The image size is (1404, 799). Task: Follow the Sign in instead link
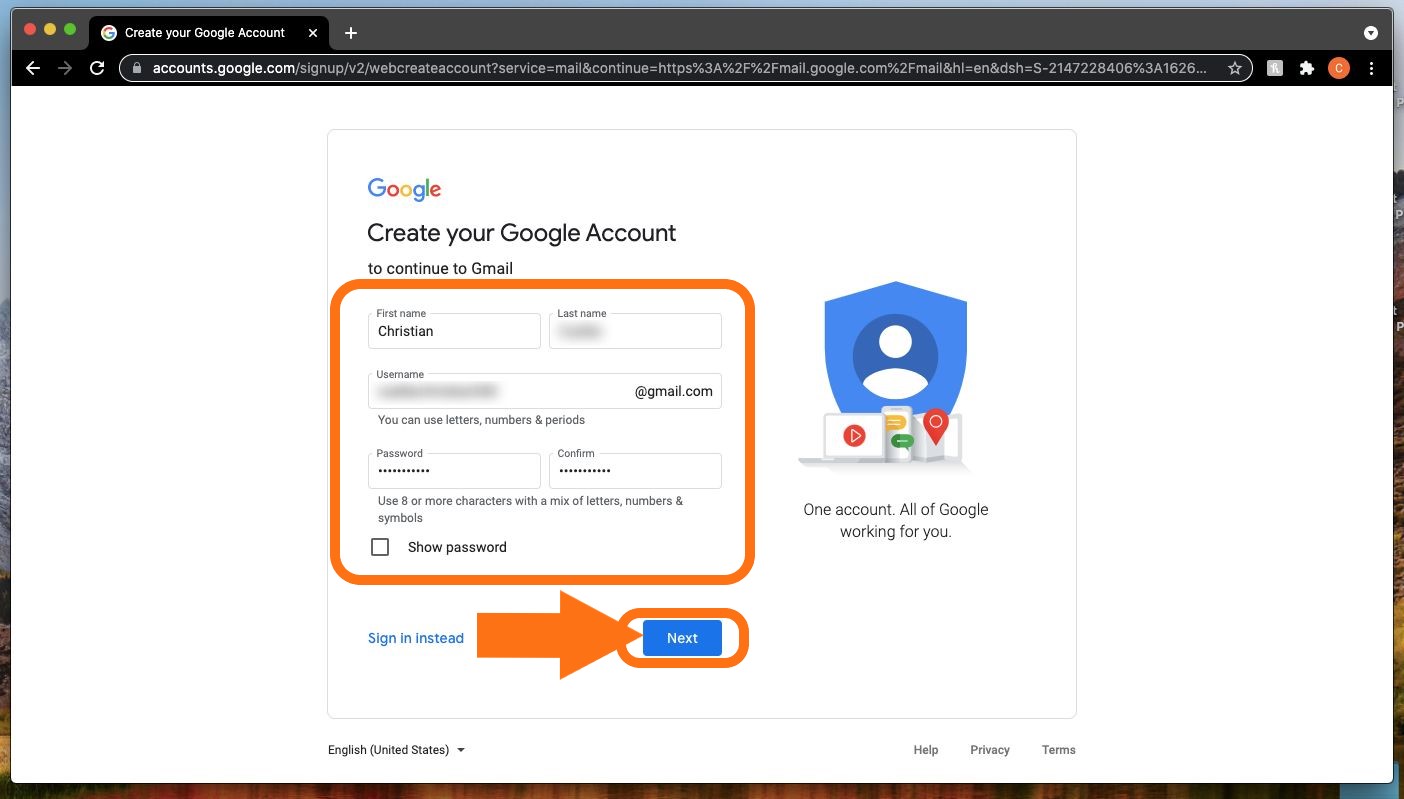click(x=416, y=638)
